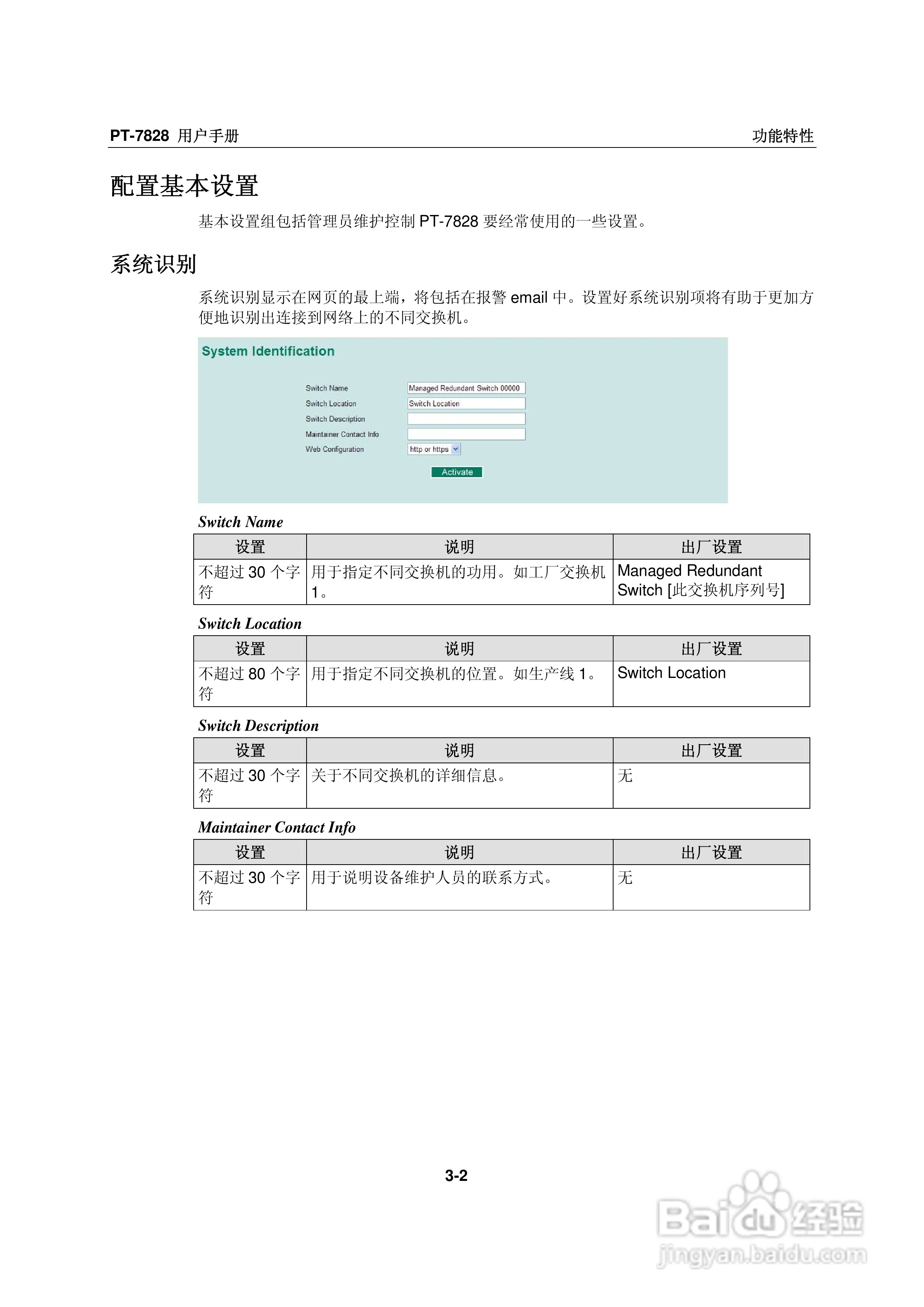The image size is (924, 1307).
Task: Click the 功能特性 header text
Action: 782,136
